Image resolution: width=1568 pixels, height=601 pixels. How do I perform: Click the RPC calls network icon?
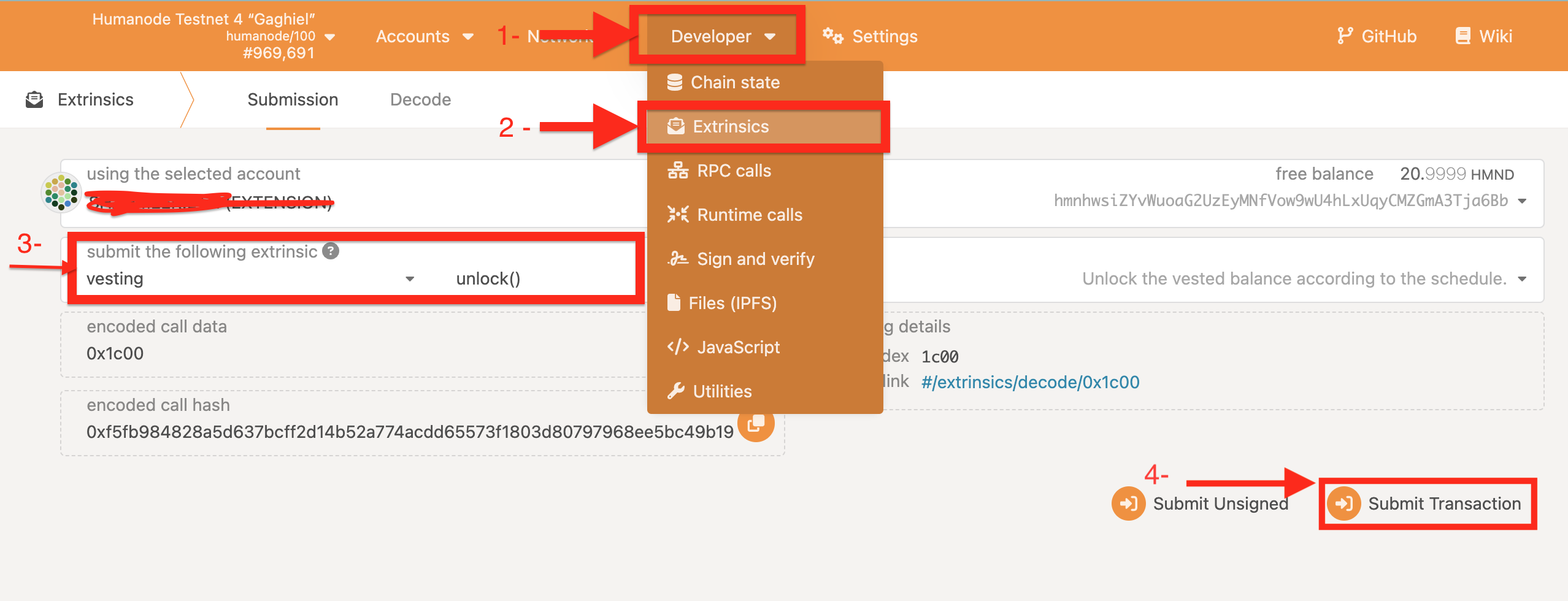pos(678,170)
